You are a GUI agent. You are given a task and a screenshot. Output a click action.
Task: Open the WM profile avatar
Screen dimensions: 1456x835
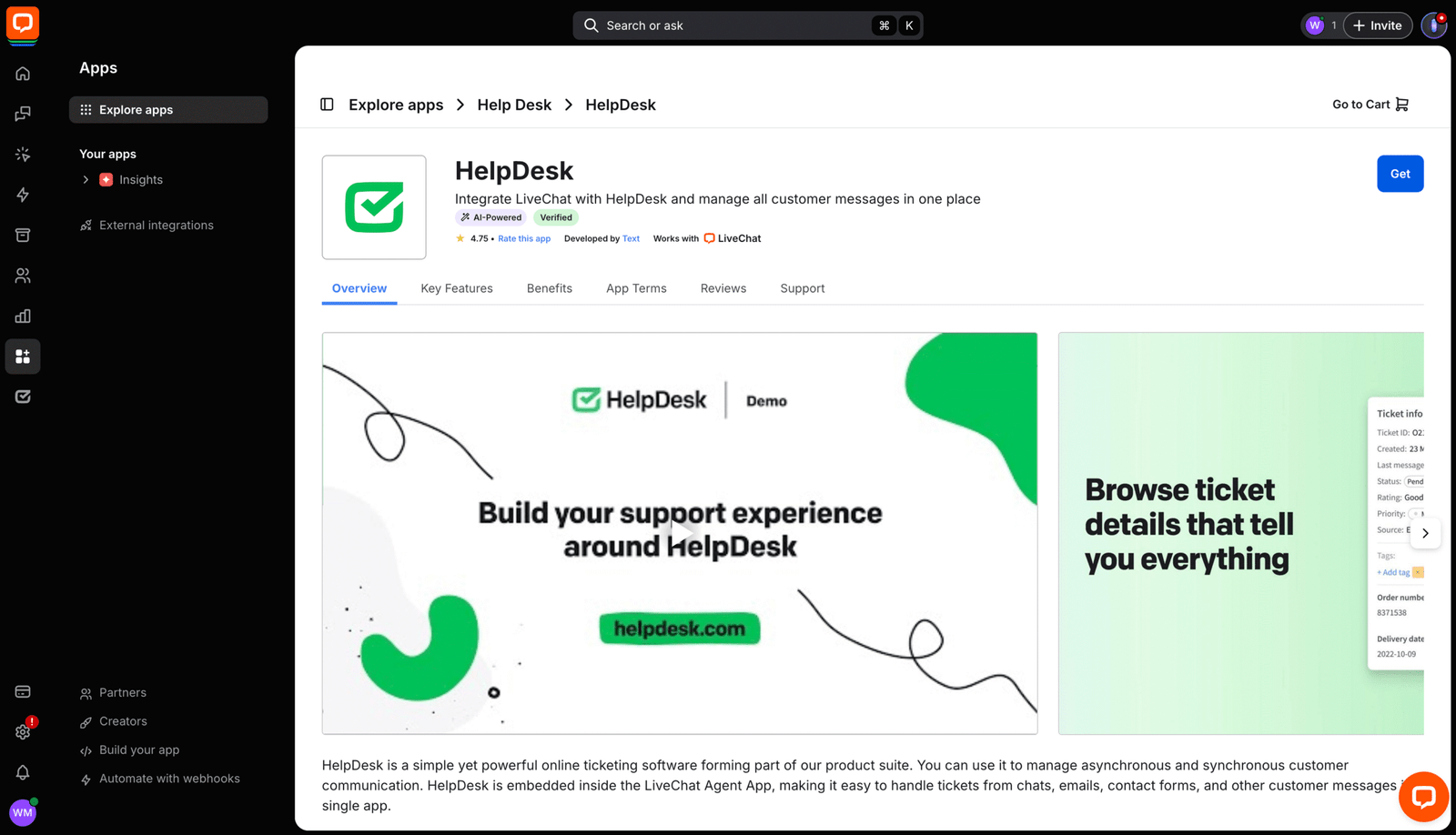[23, 812]
